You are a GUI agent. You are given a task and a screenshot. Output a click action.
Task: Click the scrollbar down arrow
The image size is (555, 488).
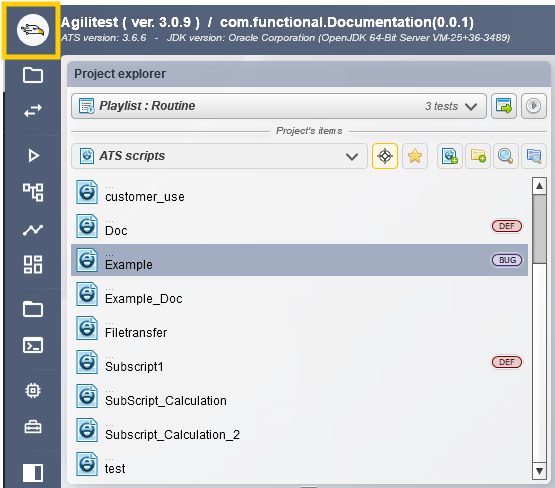pos(539,471)
